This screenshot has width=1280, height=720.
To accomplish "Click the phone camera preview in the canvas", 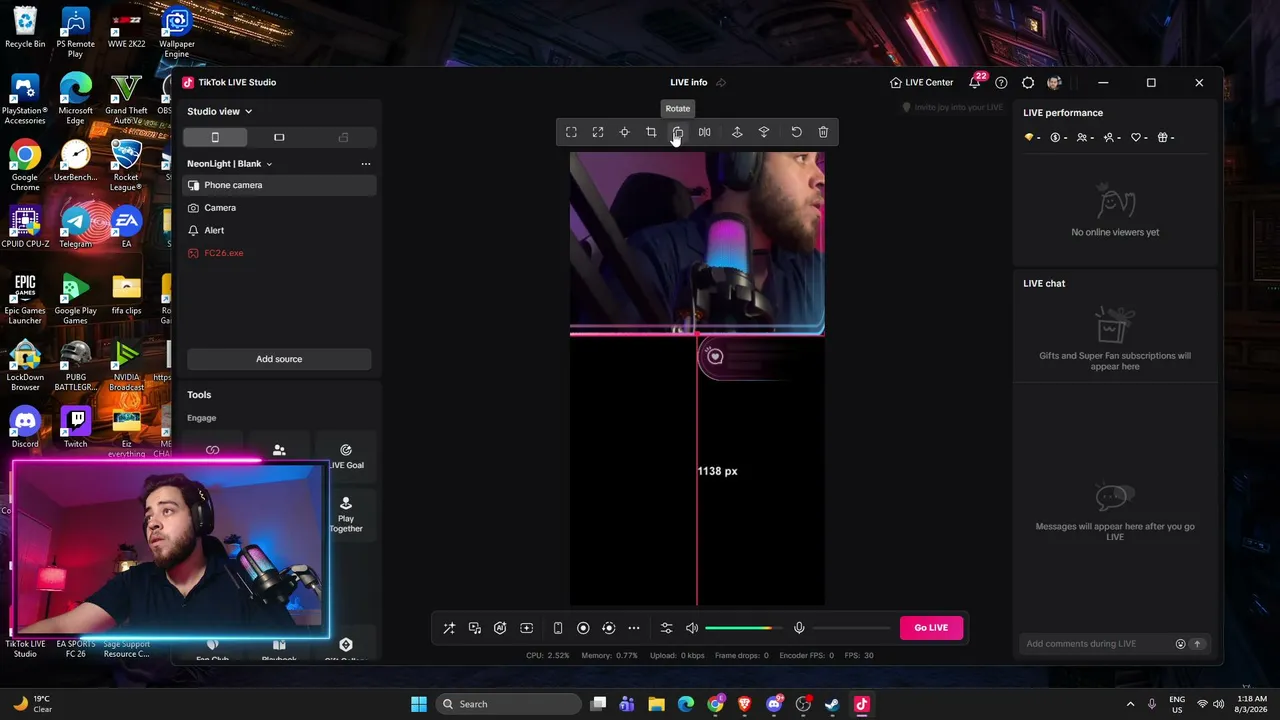I will click(697, 243).
